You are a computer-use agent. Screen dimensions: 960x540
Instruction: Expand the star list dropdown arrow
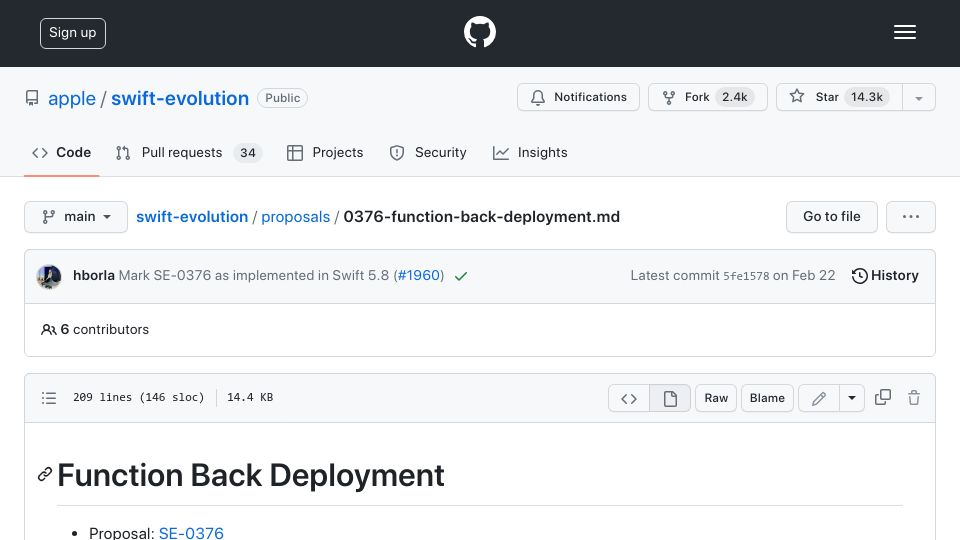[919, 98]
